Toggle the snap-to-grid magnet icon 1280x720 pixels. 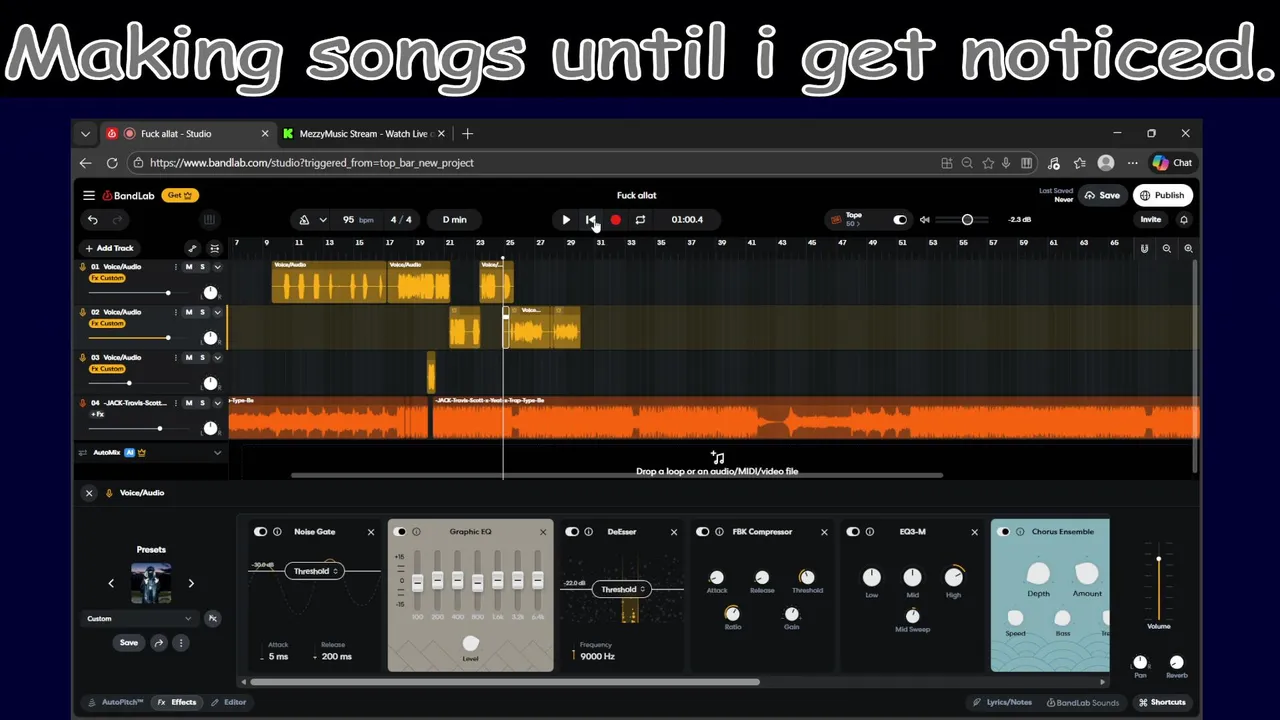click(1144, 248)
